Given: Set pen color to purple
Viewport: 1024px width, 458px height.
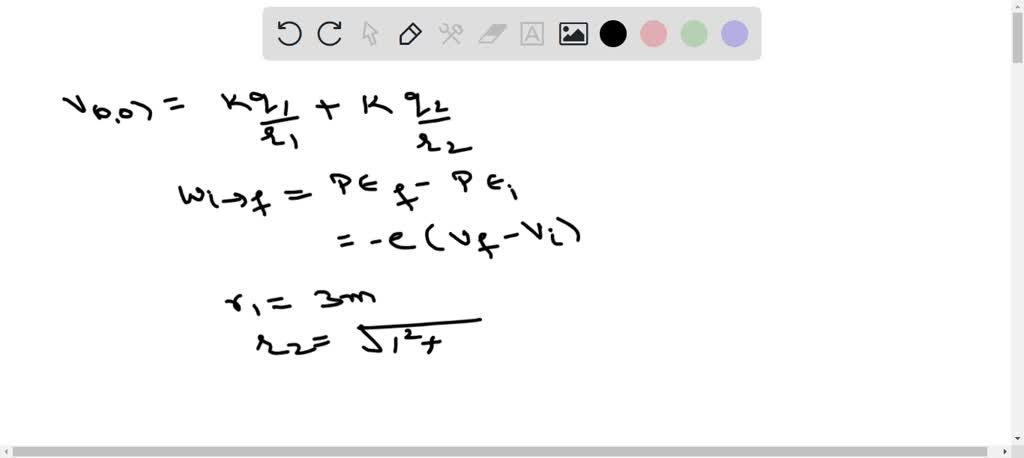Looking at the screenshot, I should coord(735,33).
